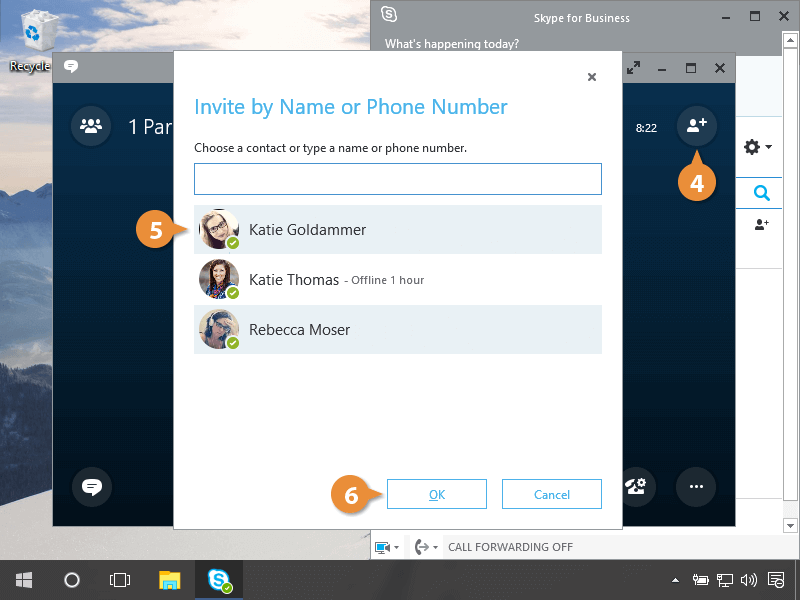
Task: Open the IM chat bubble button
Action: click(x=92, y=487)
